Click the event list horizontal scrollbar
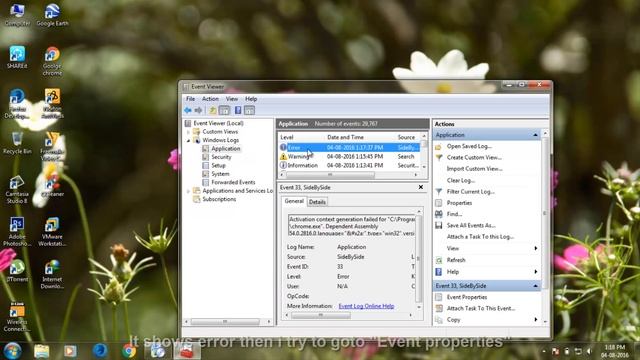This screenshot has height=360, width=640. pos(331,175)
